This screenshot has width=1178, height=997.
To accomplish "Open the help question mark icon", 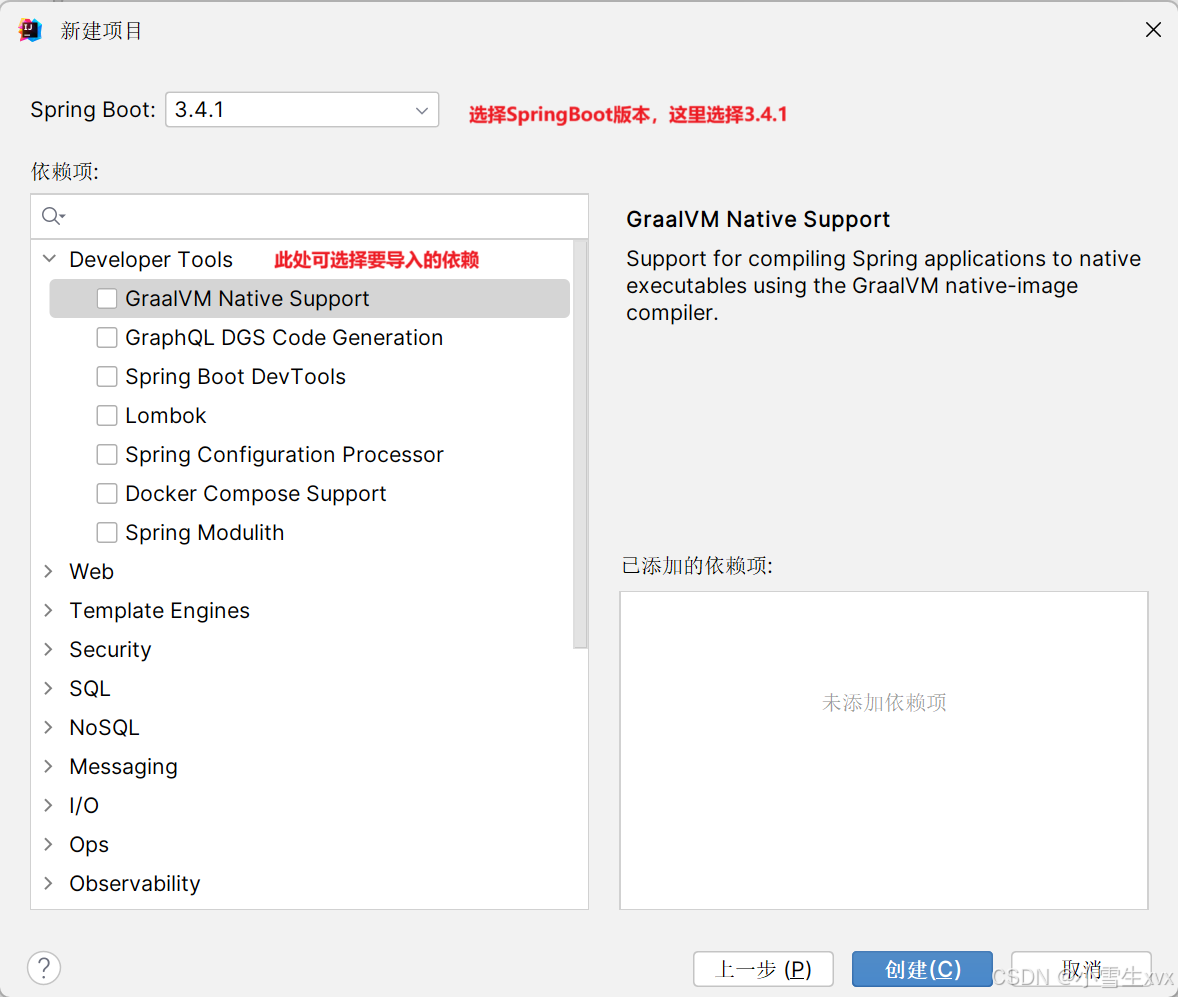I will click(44, 968).
